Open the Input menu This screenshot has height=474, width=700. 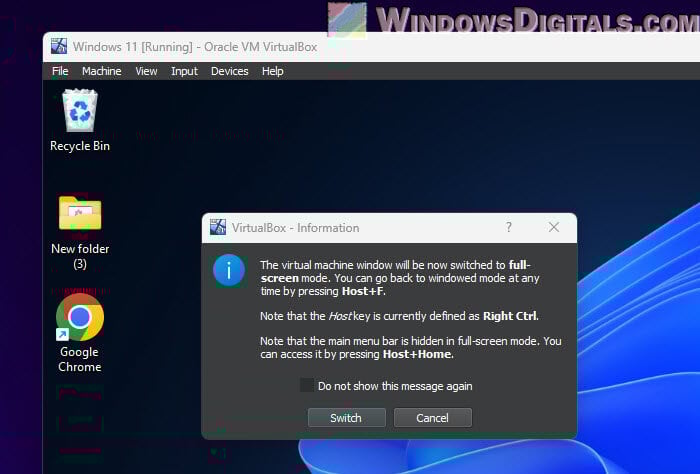(x=184, y=71)
